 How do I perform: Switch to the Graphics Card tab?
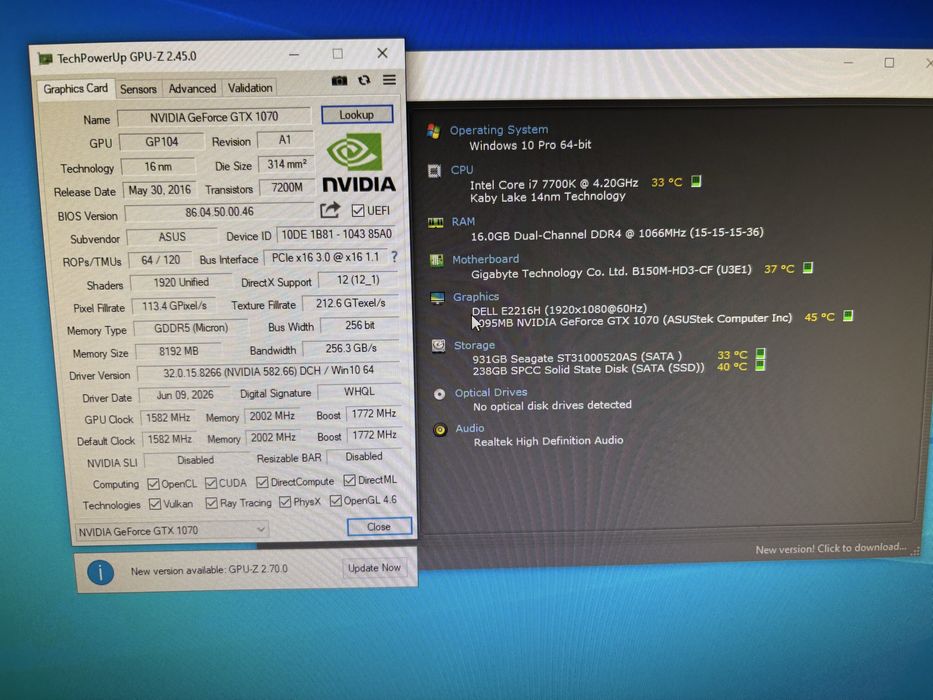(75, 89)
